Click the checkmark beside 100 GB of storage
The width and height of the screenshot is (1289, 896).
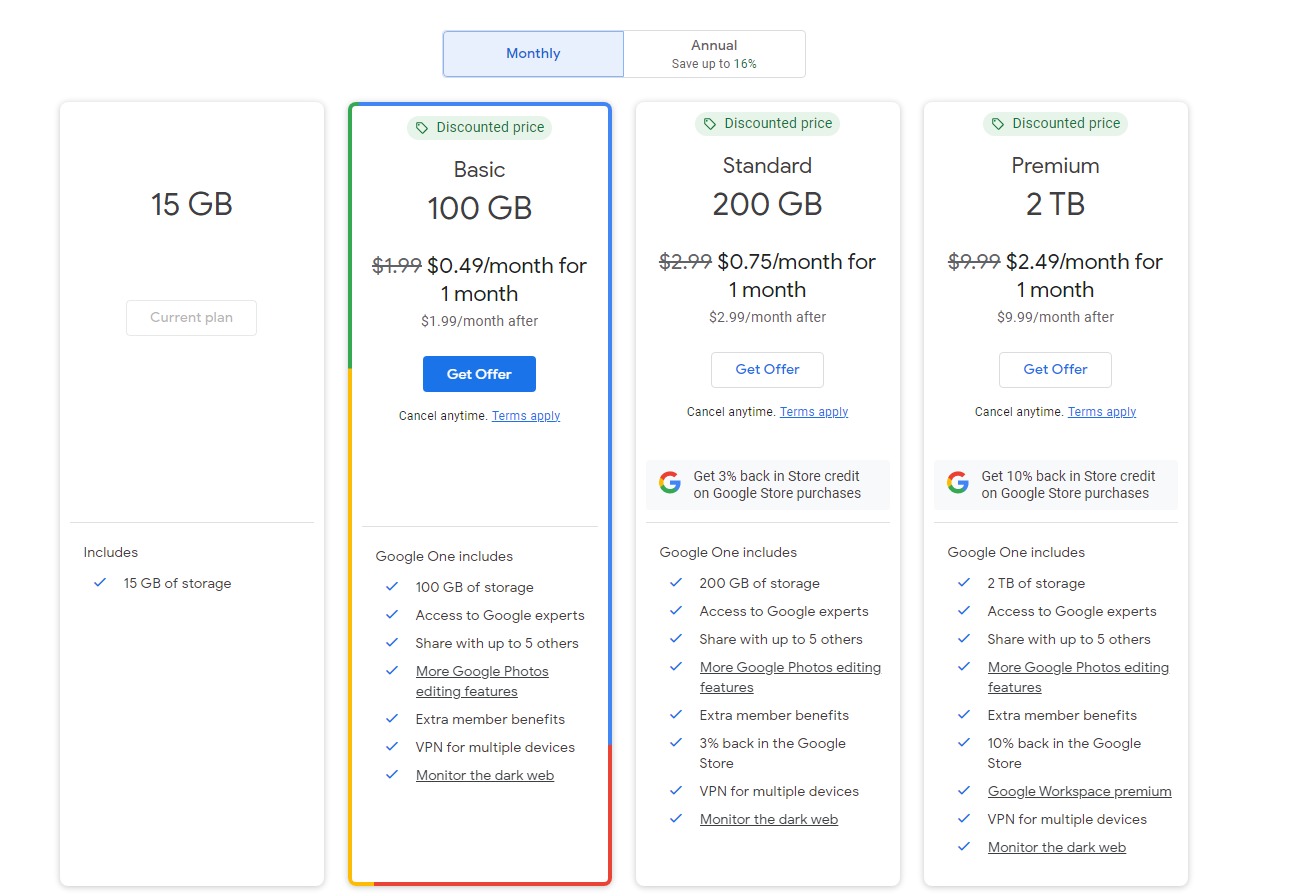coord(392,586)
